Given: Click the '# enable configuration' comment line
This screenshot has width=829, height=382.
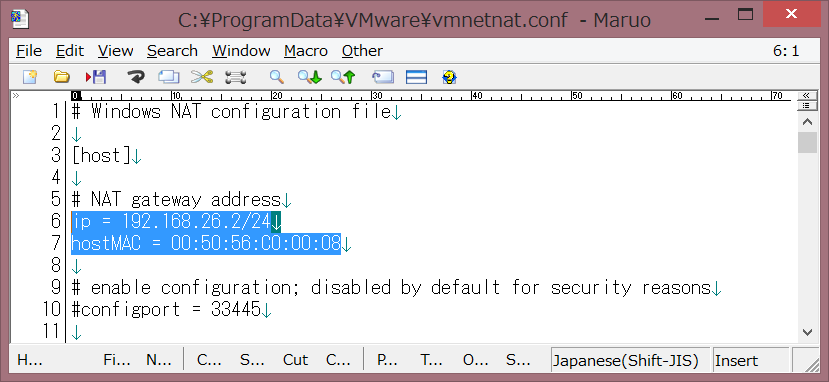Looking at the screenshot, I should click(x=391, y=287).
